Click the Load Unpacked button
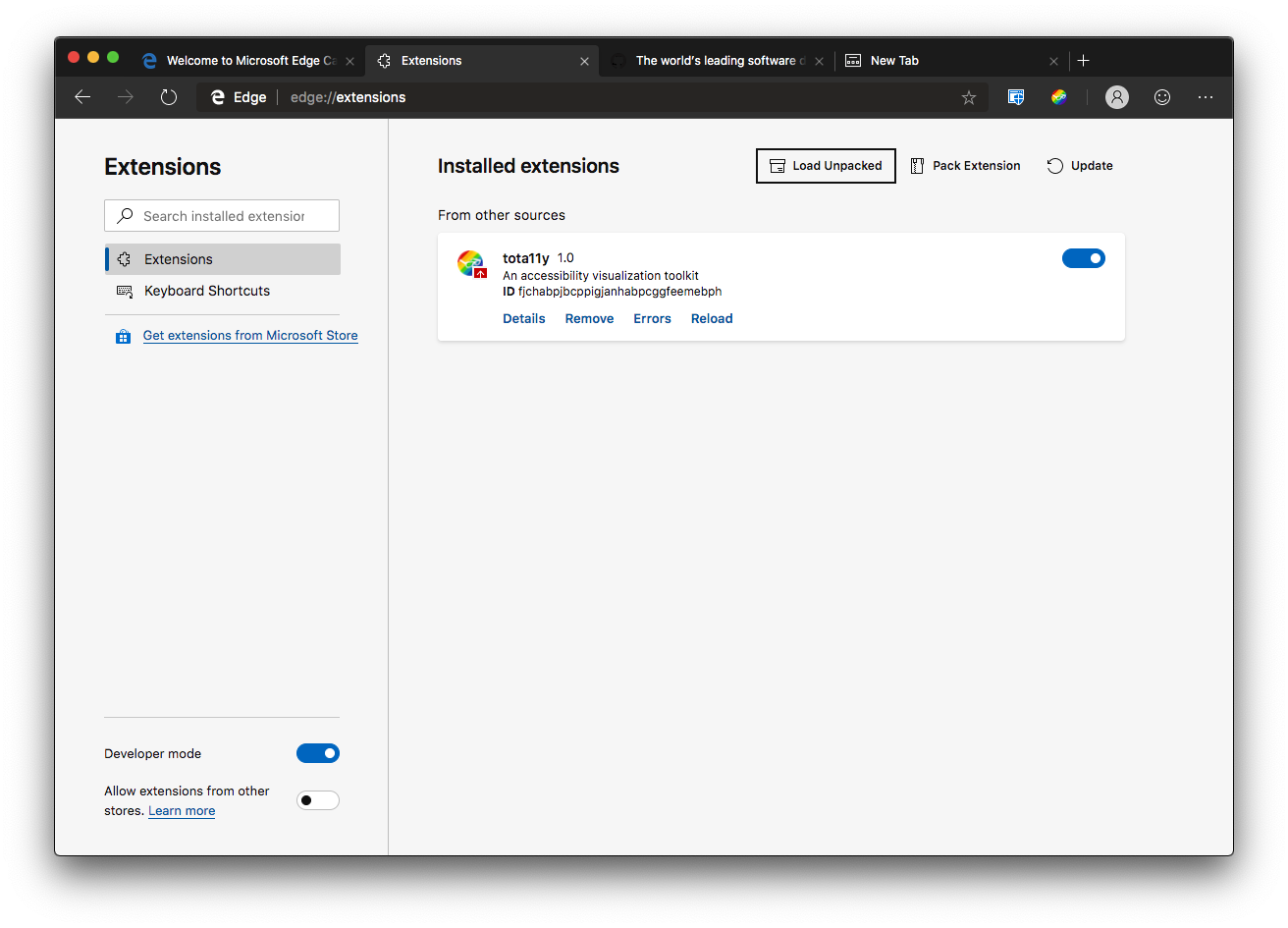The height and width of the screenshot is (928, 1288). pyautogui.click(x=826, y=166)
